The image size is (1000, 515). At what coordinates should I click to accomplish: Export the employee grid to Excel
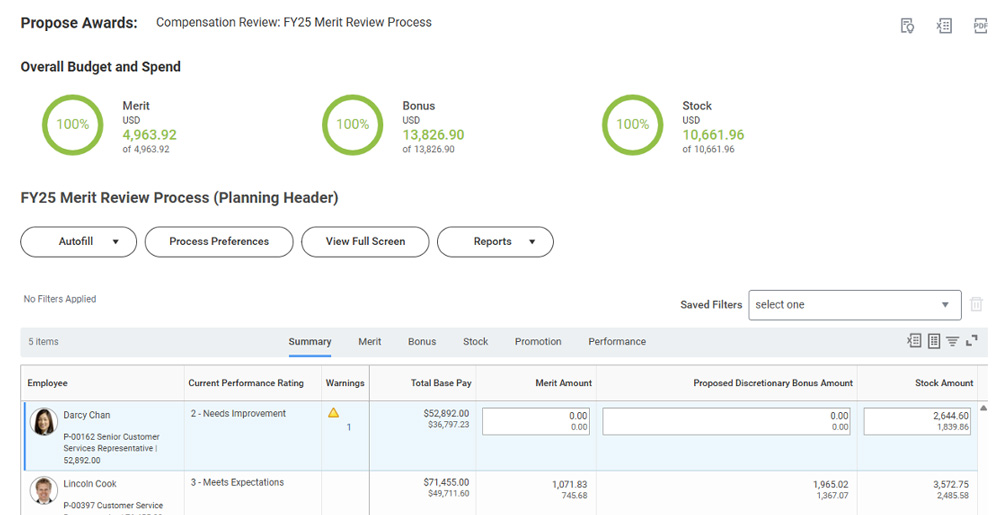tap(914, 341)
